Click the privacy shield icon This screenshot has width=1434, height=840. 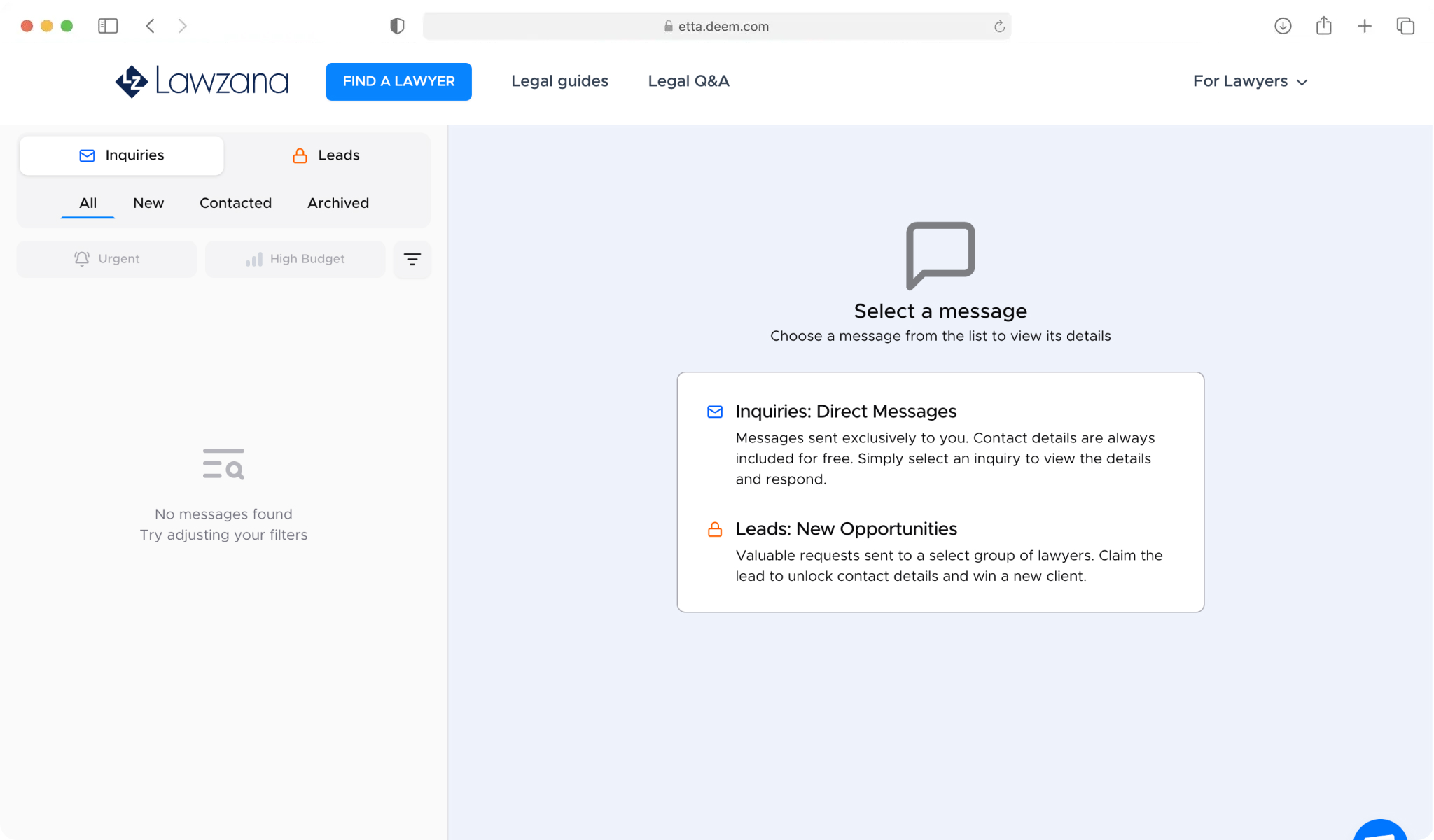tap(397, 26)
